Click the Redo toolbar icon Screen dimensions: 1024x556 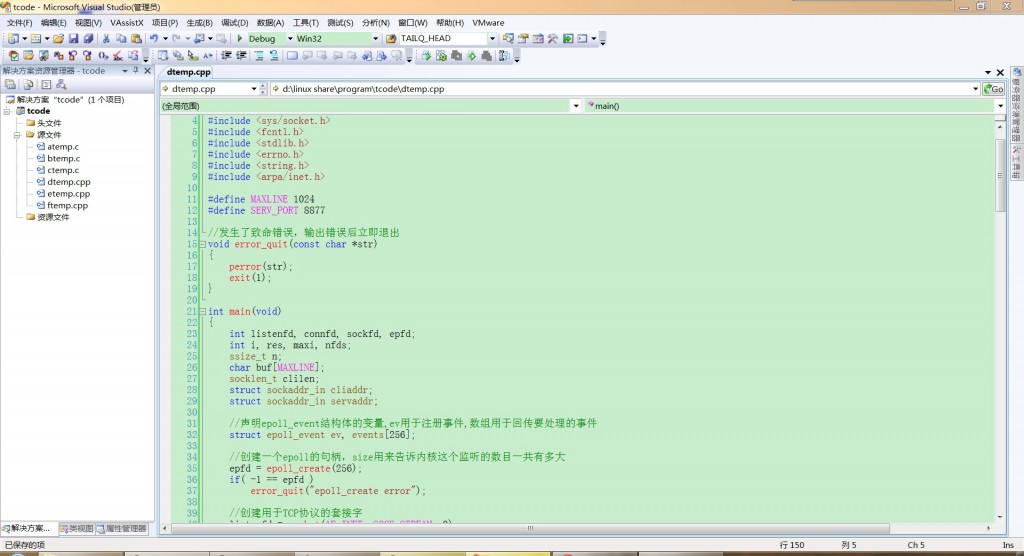pyautogui.click(x=176, y=39)
